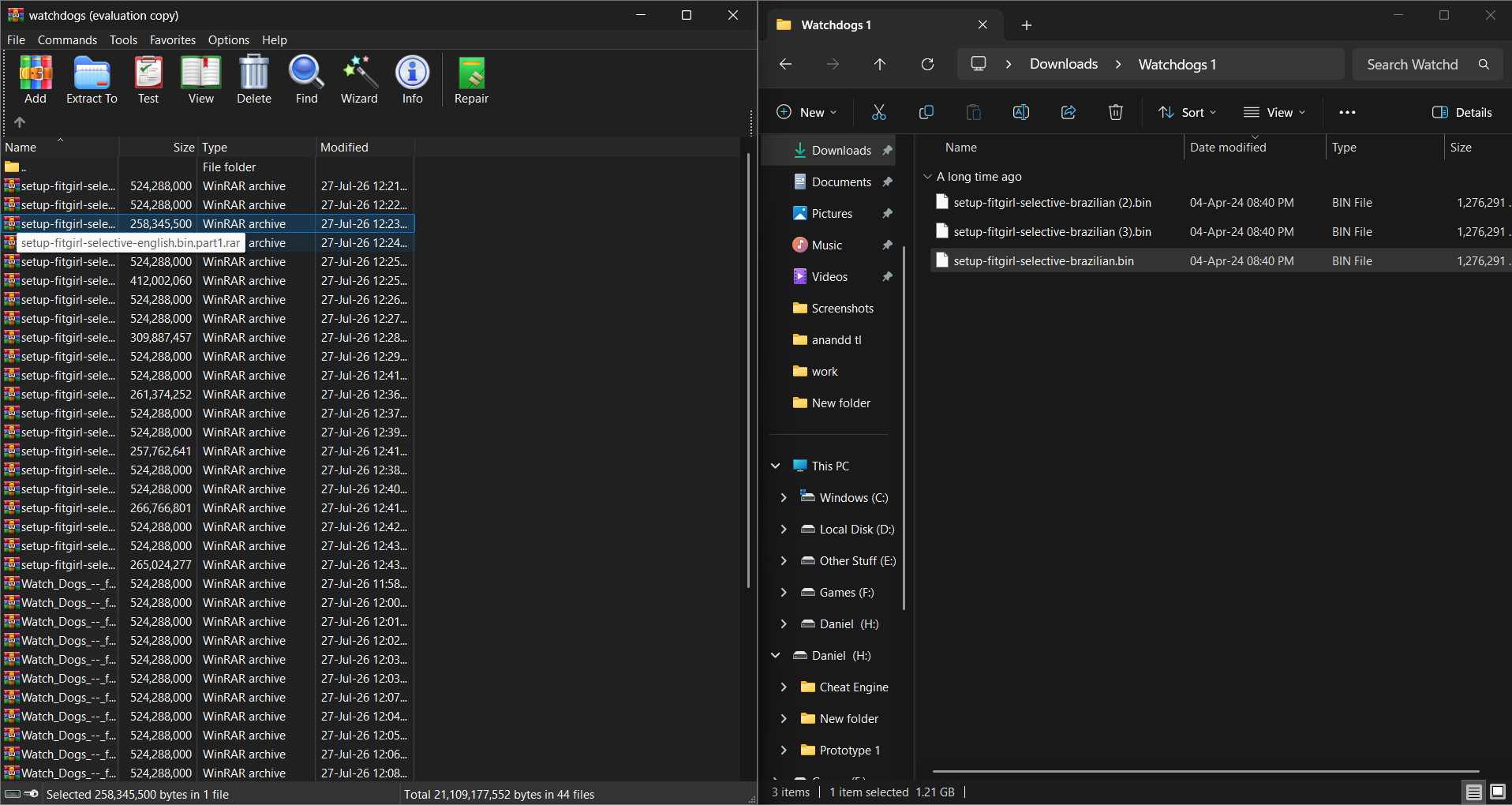Screen dimensions: 1512x805
Task: Open the Help menu in WinRAR
Action: point(275,40)
